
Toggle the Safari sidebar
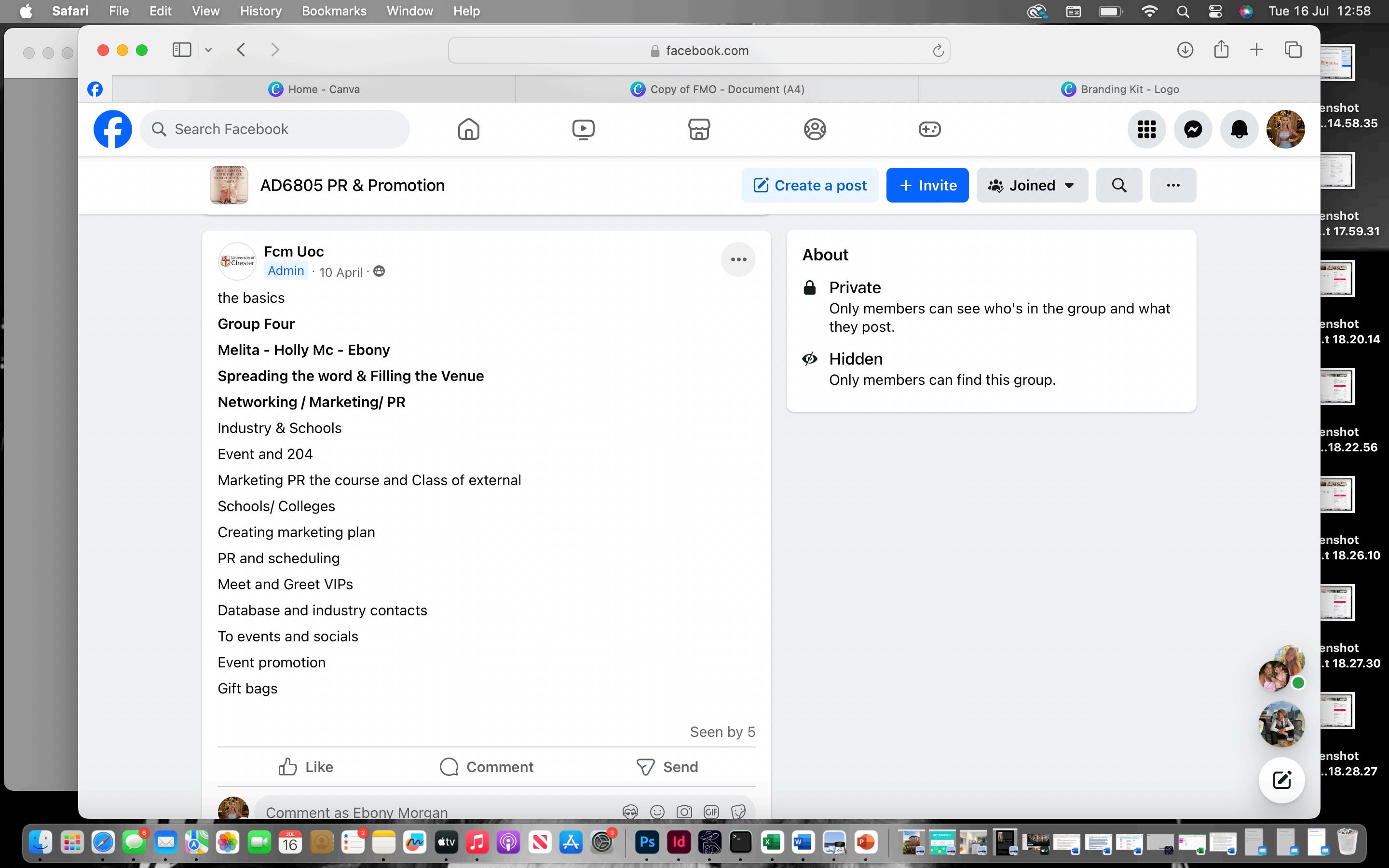point(182,50)
